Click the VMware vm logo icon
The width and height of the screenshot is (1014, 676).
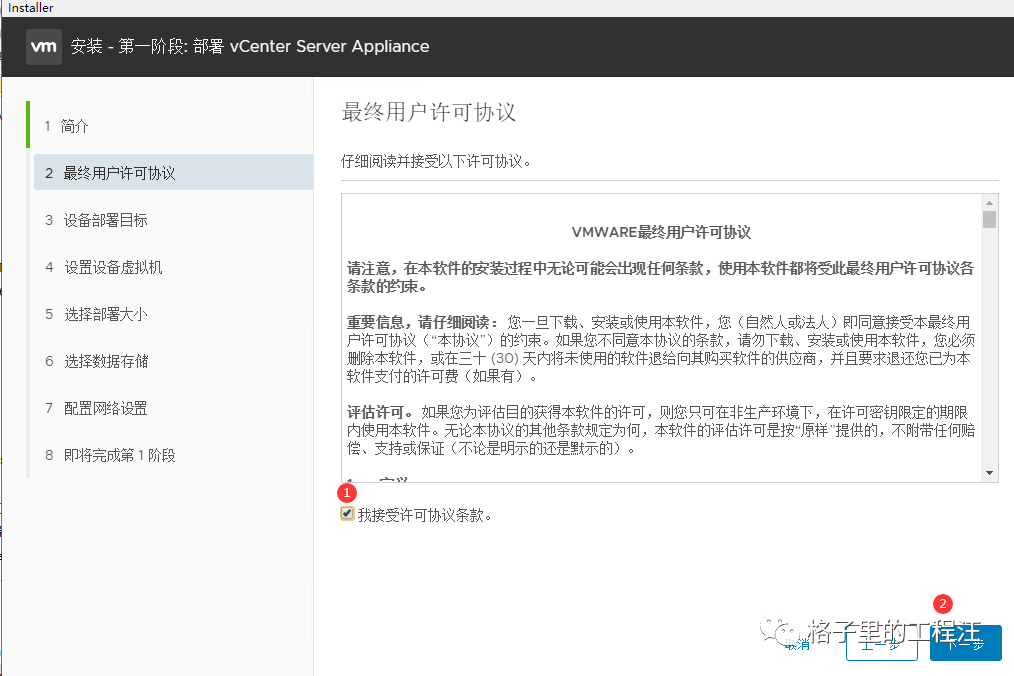click(x=44, y=47)
